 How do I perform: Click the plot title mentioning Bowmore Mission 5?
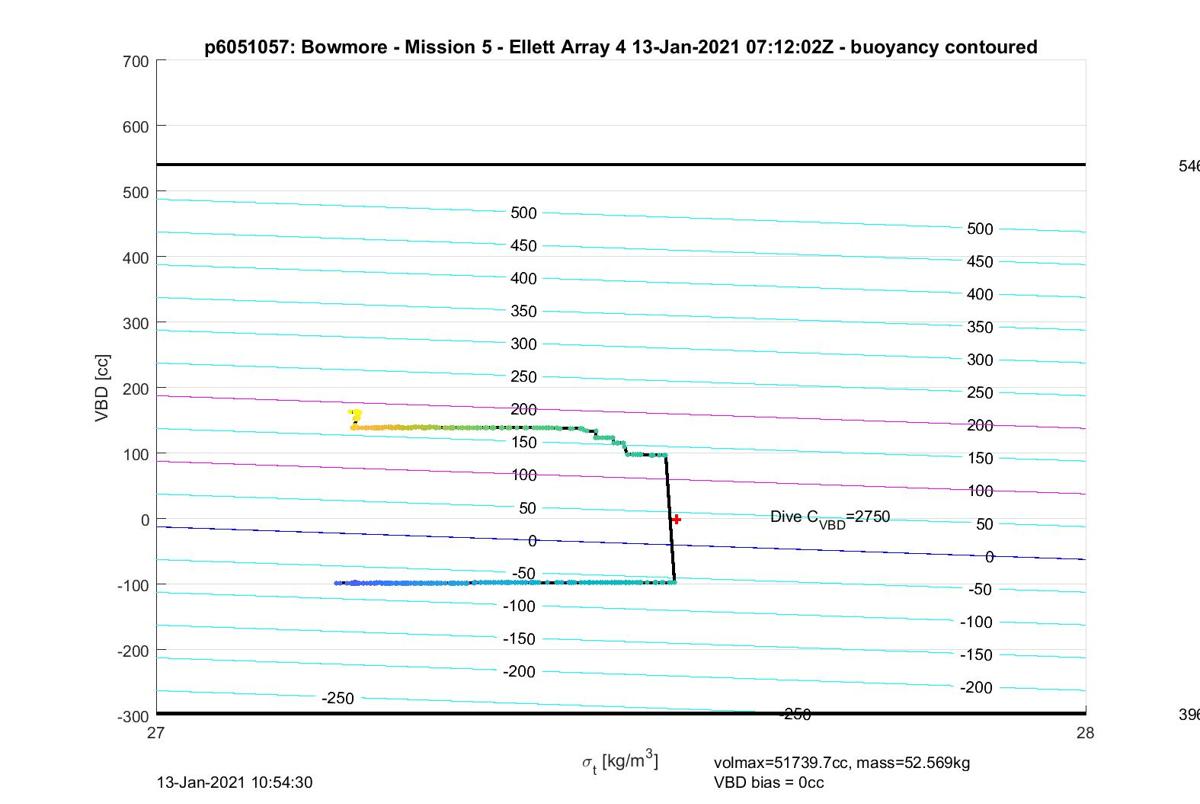620,47
